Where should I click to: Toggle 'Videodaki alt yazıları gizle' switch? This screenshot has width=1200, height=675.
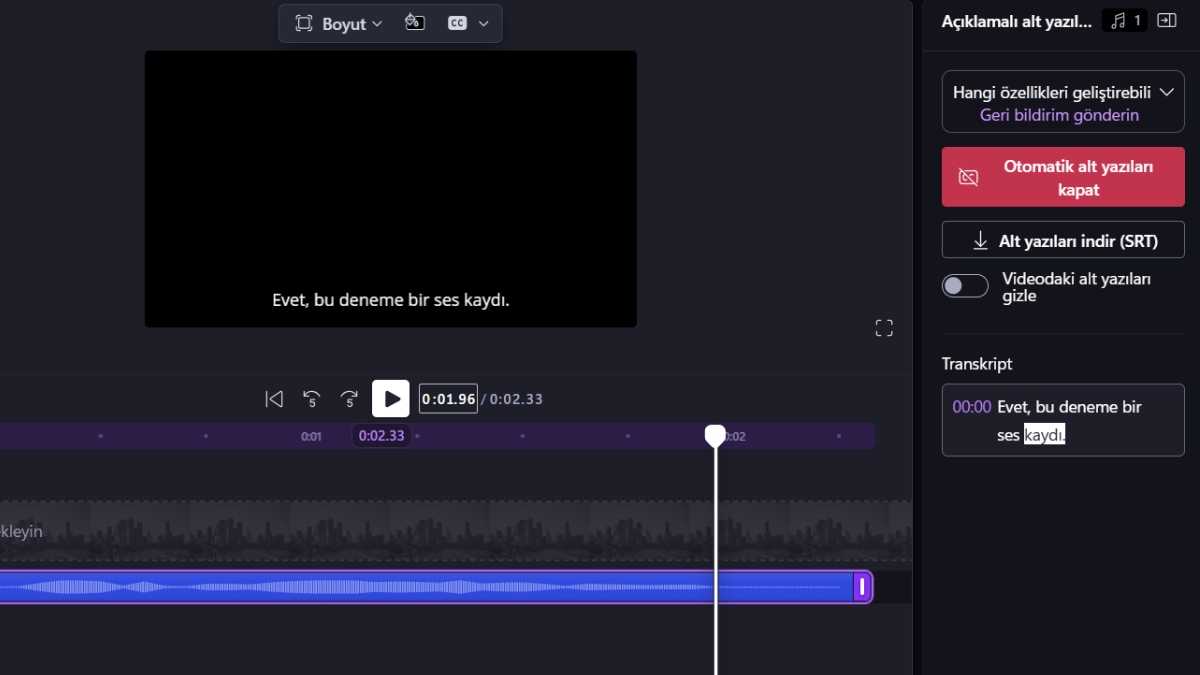click(965, 286)
